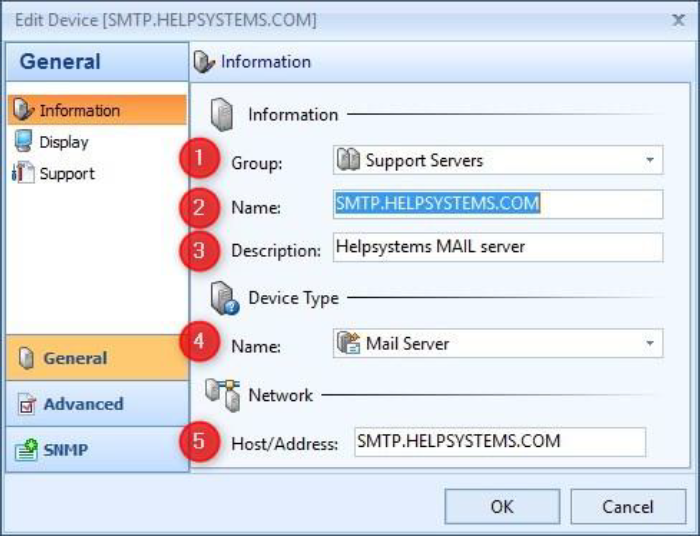Click the Device Type section icon
The height and width of the screenshot is (536, 700).
224,298
